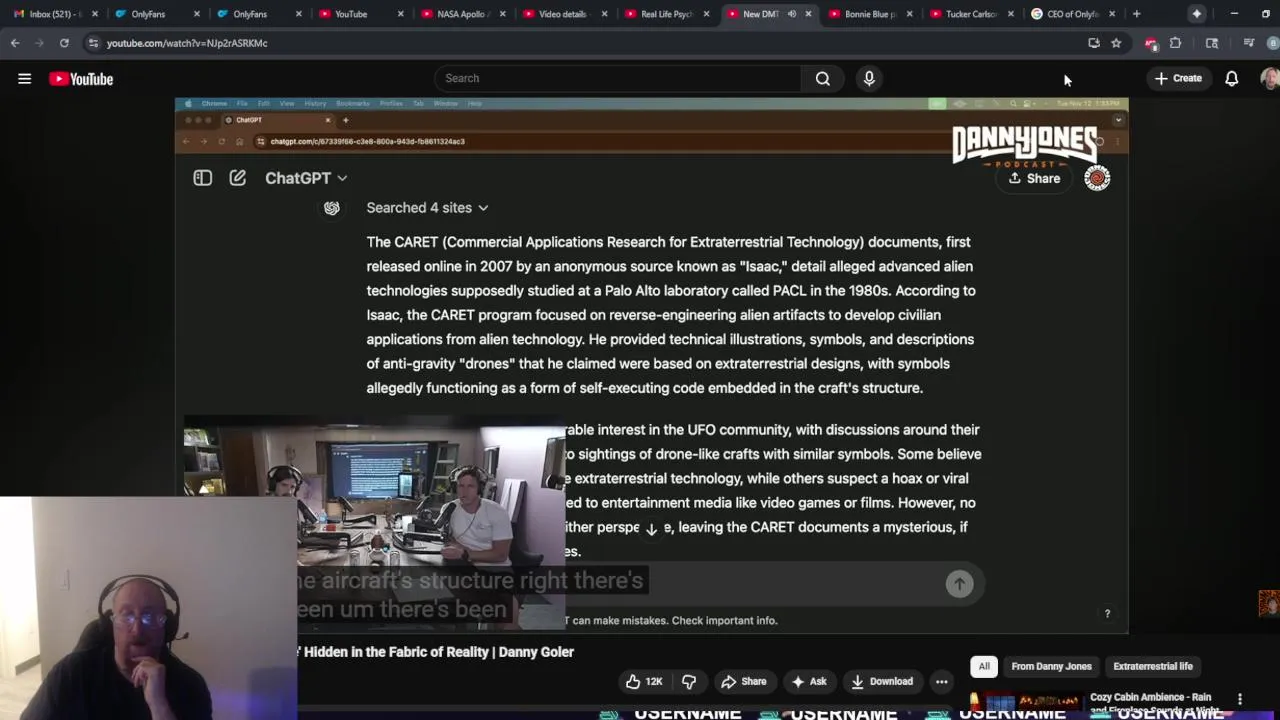Image resolution: width=1280 pixels, height=720 pixels.
Task: Start voice search with the microphone icon
Action: pos(869,78)
